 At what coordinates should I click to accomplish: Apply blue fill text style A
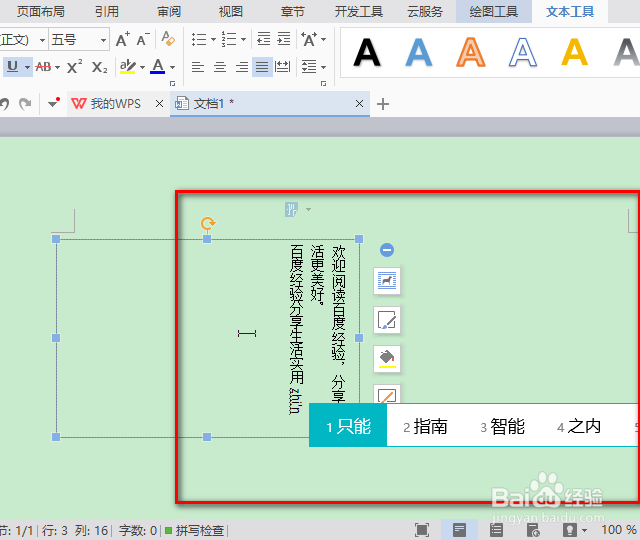[419, 52]
